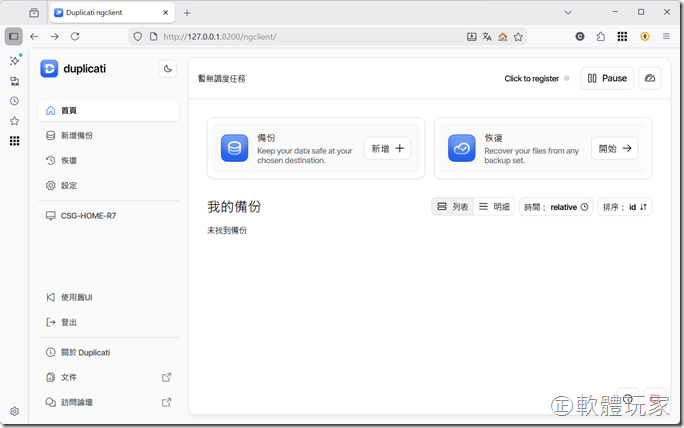Open 設定 settings in the sidebar
Screen dimensions: 684x428
coord(108,185)
